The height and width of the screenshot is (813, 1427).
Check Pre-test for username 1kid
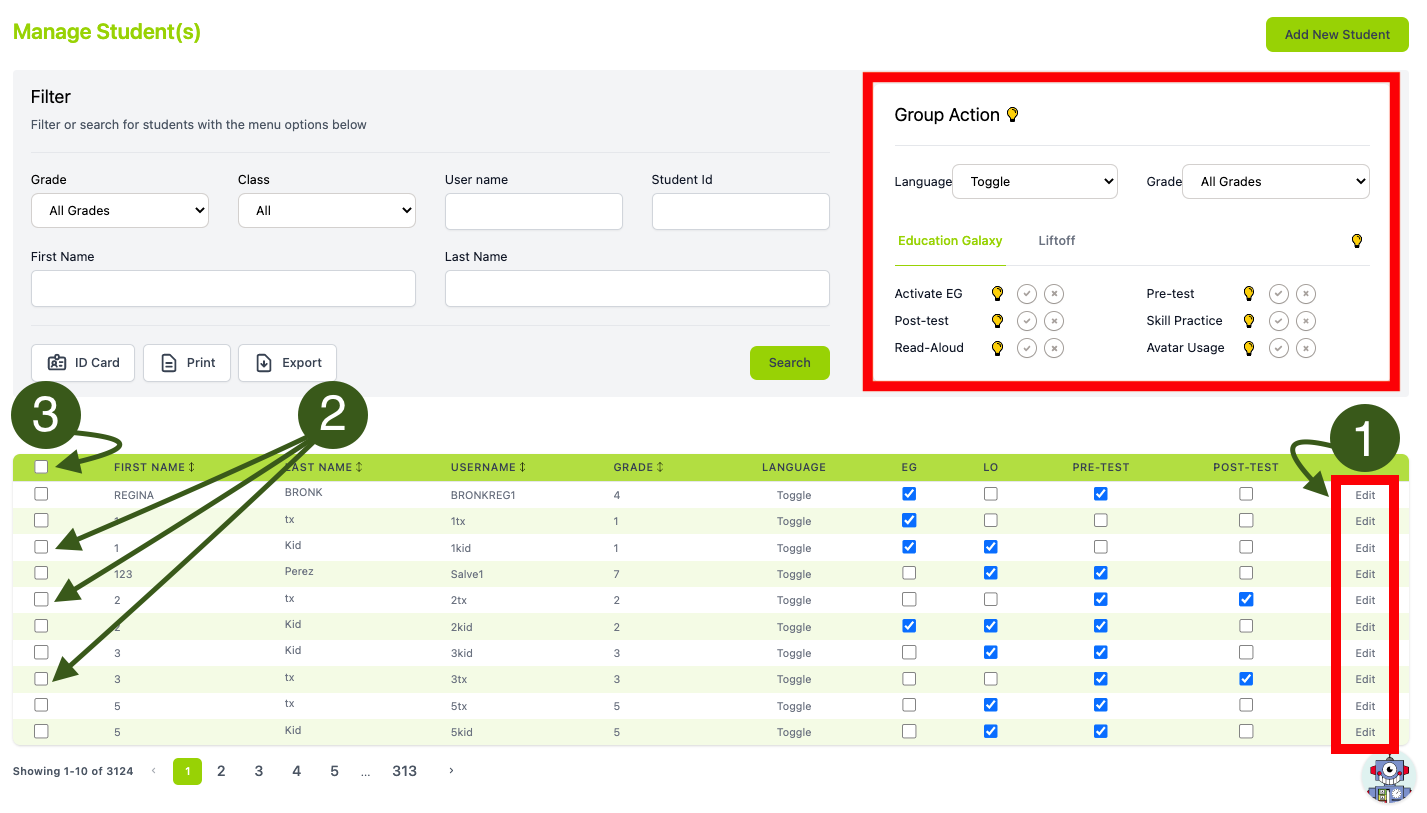coord(1100,547)
